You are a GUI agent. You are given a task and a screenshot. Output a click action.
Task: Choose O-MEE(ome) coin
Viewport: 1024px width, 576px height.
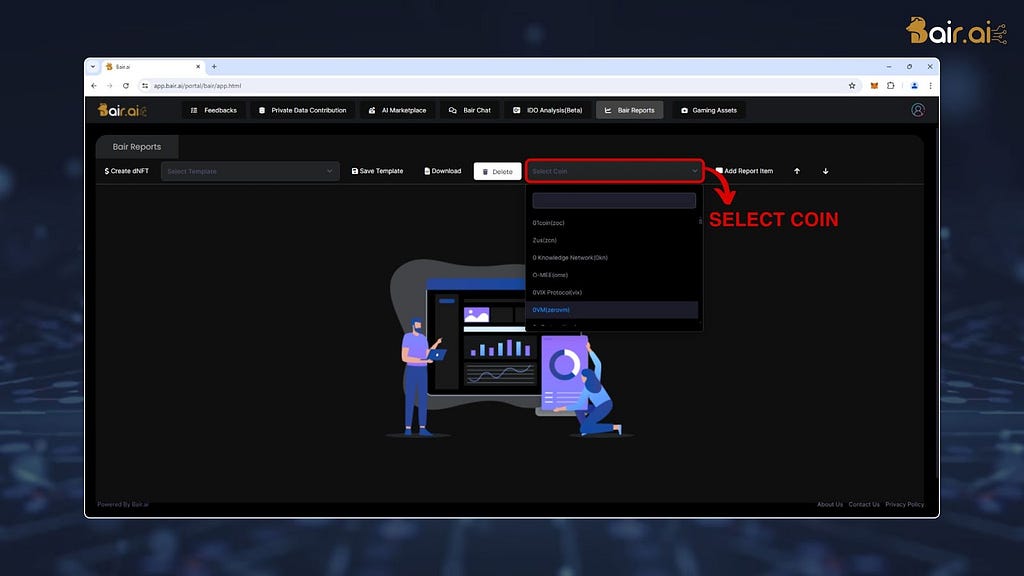click(612, 275)
